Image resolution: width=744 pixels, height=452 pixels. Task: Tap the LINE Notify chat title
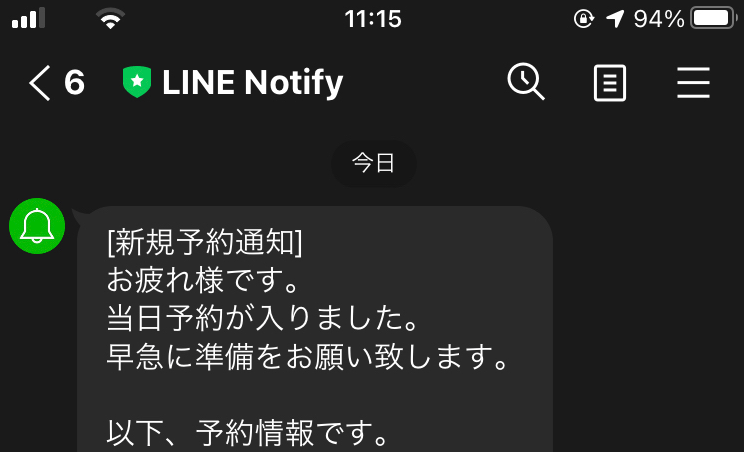point(252,83)
